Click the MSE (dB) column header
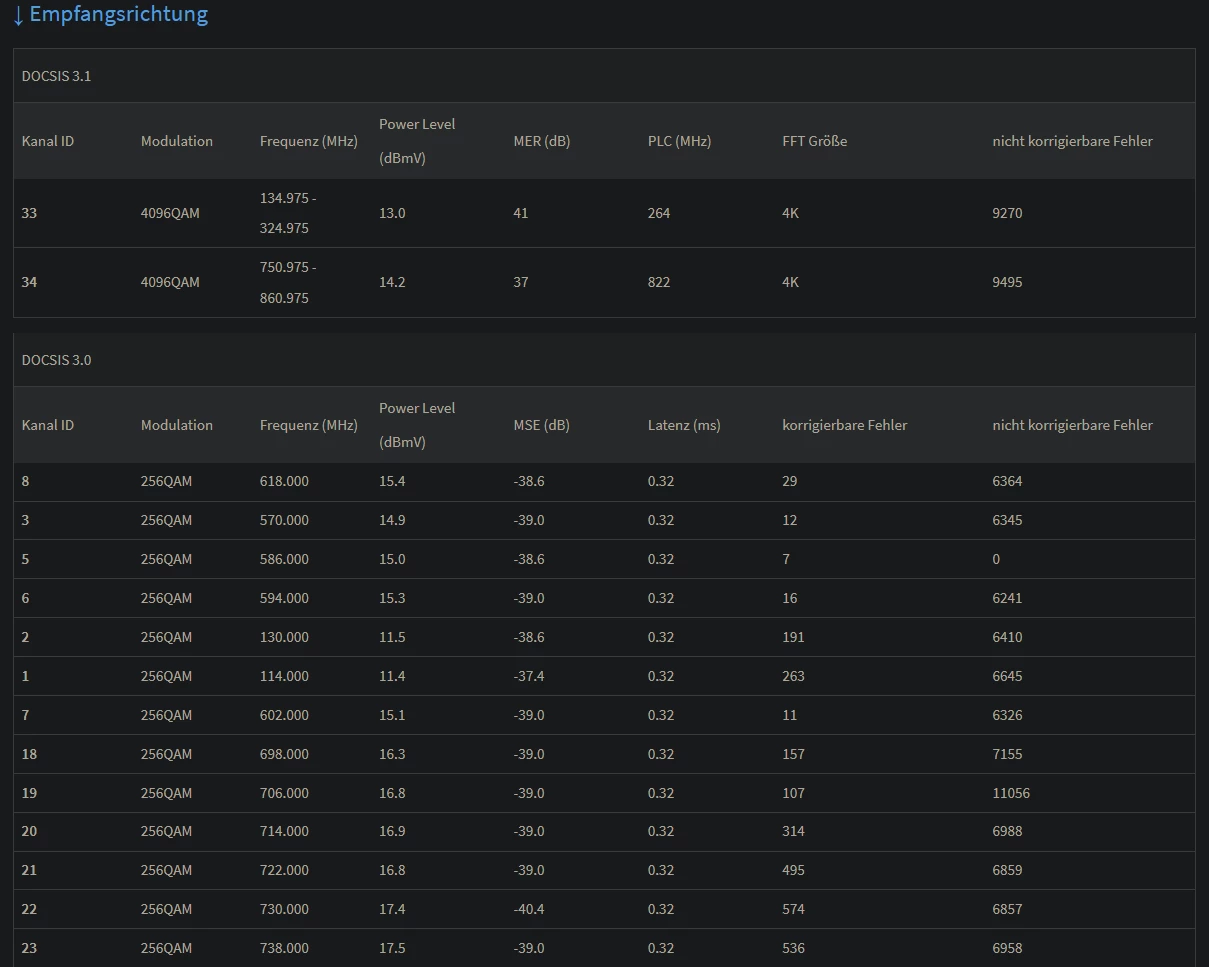The height and width of the screenshot is (967, 1209). point(541,425)
